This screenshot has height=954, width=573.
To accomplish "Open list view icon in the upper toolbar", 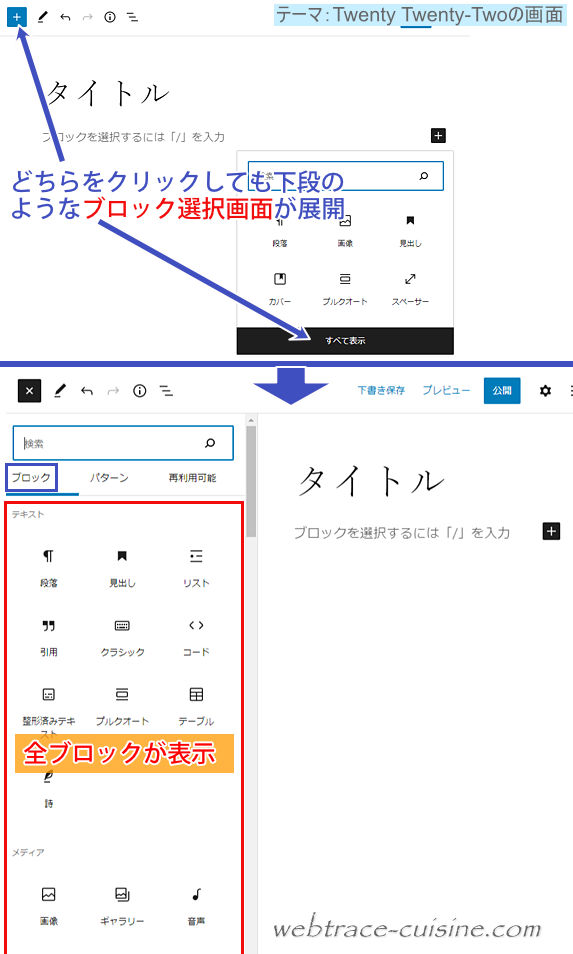I will tap(132, 17).
